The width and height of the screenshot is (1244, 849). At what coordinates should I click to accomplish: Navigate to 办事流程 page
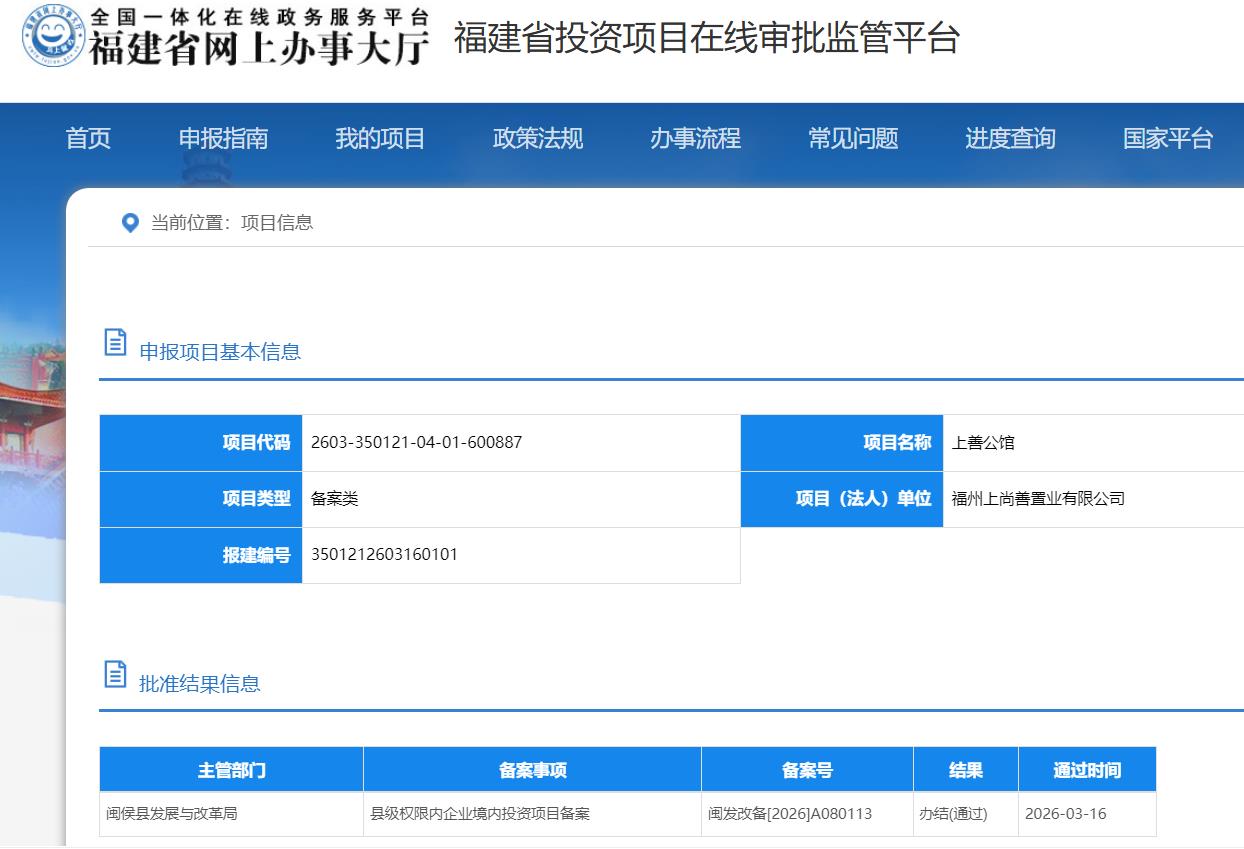695,138
